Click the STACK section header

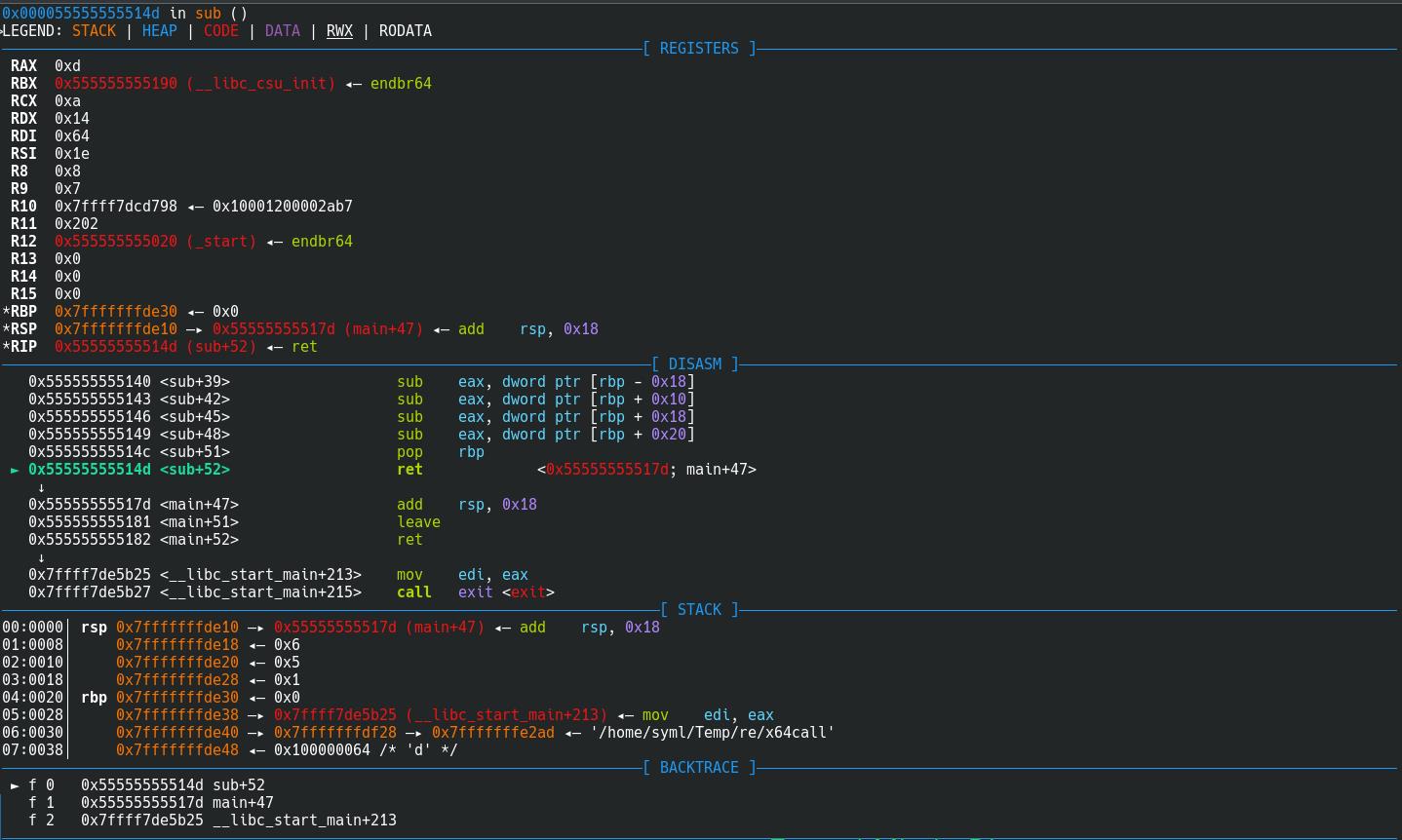pos(699,610)
